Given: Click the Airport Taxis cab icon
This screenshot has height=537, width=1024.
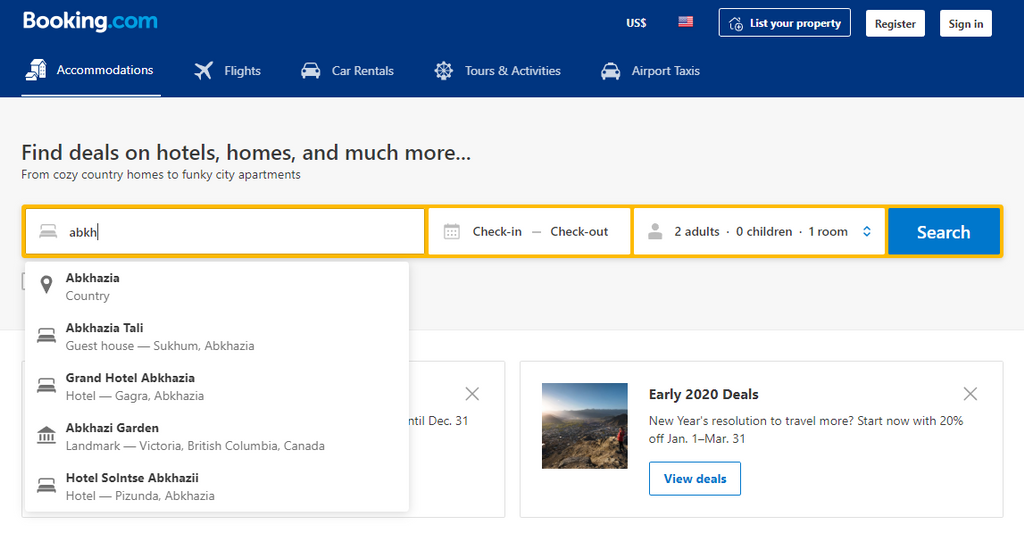Looking at the screenshot, I should [x=610, y=71].
